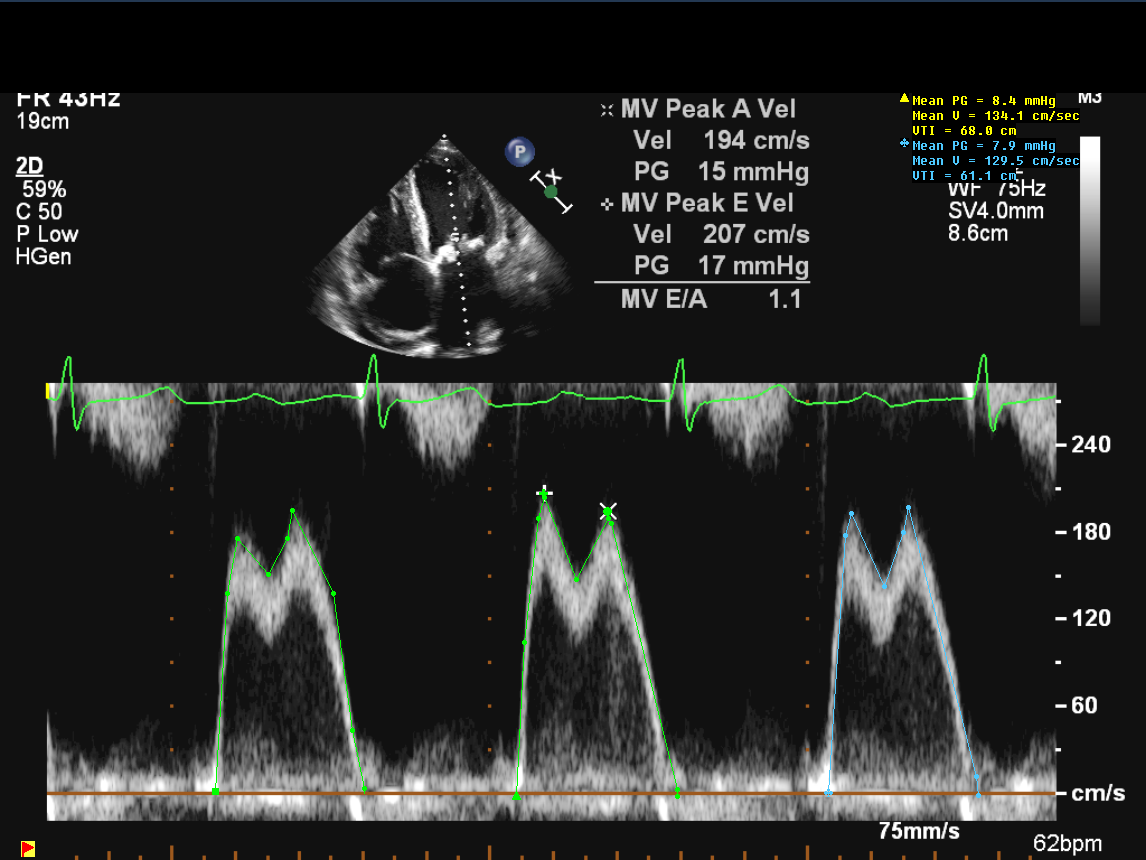Image resolution: width=1146 pixels, height=860 pixels.
Task: Click the X caliper on A peak
Action: tap(608, 513)
